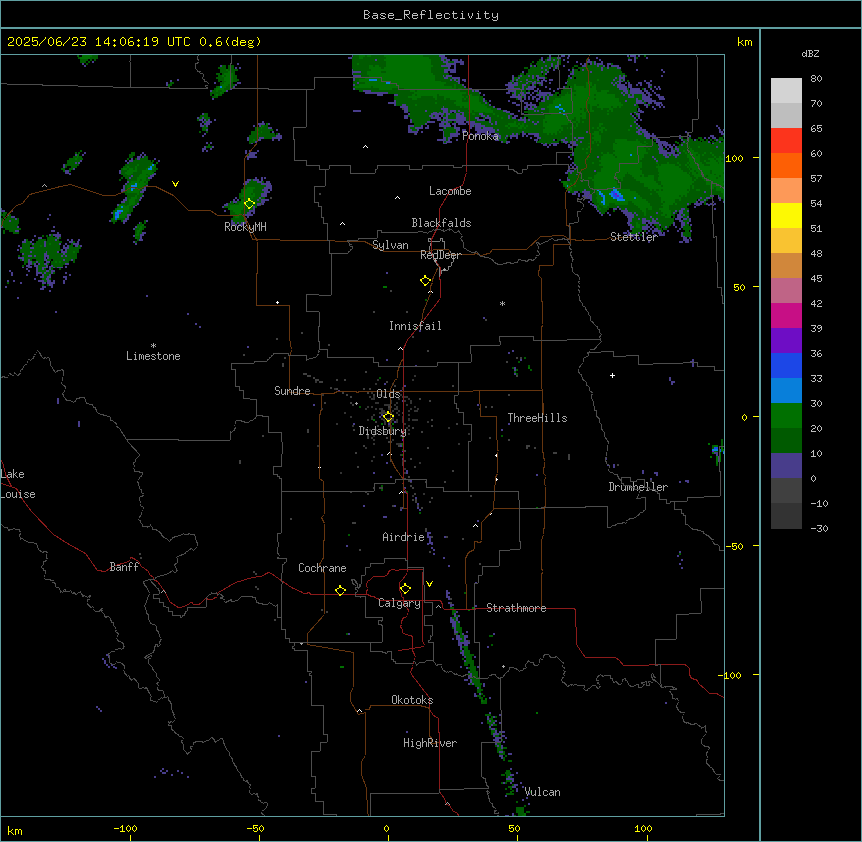Click the dBZ legend heading
This screenshot has width=862, height=842.
point(810,53)
